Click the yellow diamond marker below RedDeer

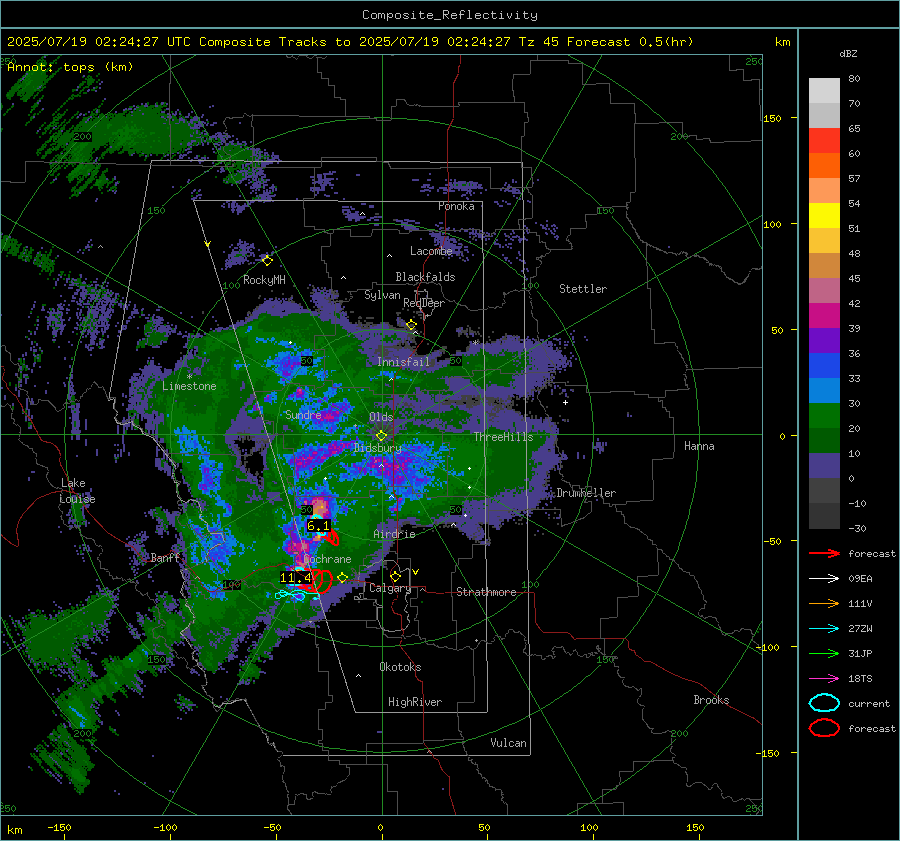tap(411, 325)
